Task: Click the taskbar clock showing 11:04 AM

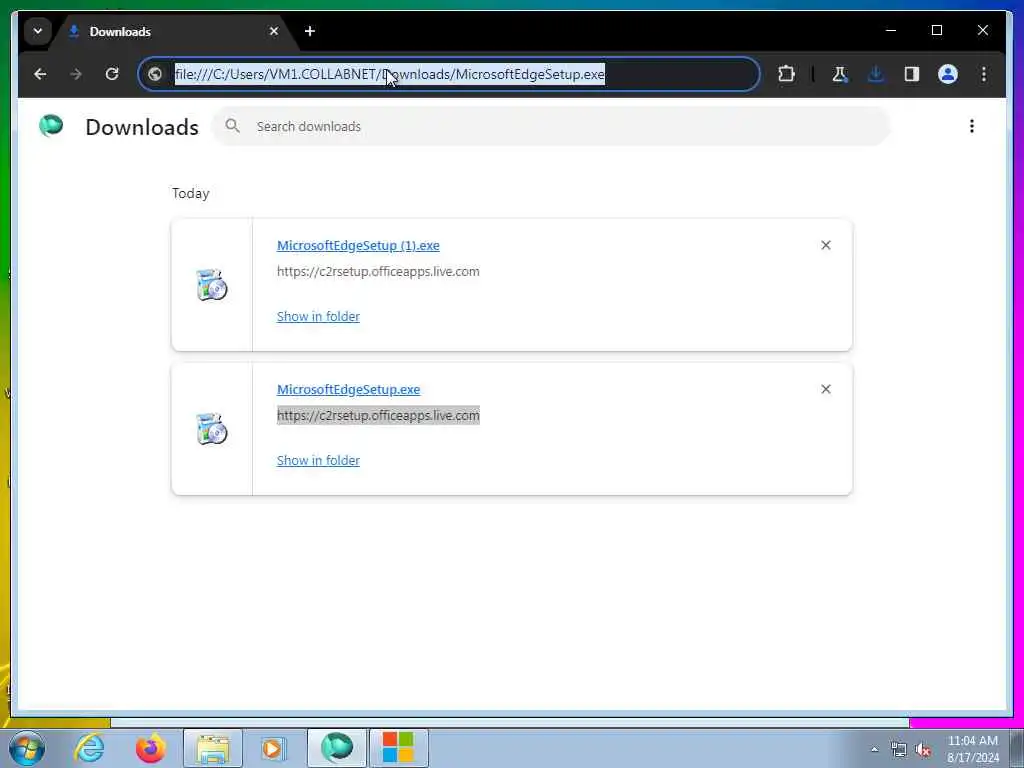Action: [x=972, y=749]
